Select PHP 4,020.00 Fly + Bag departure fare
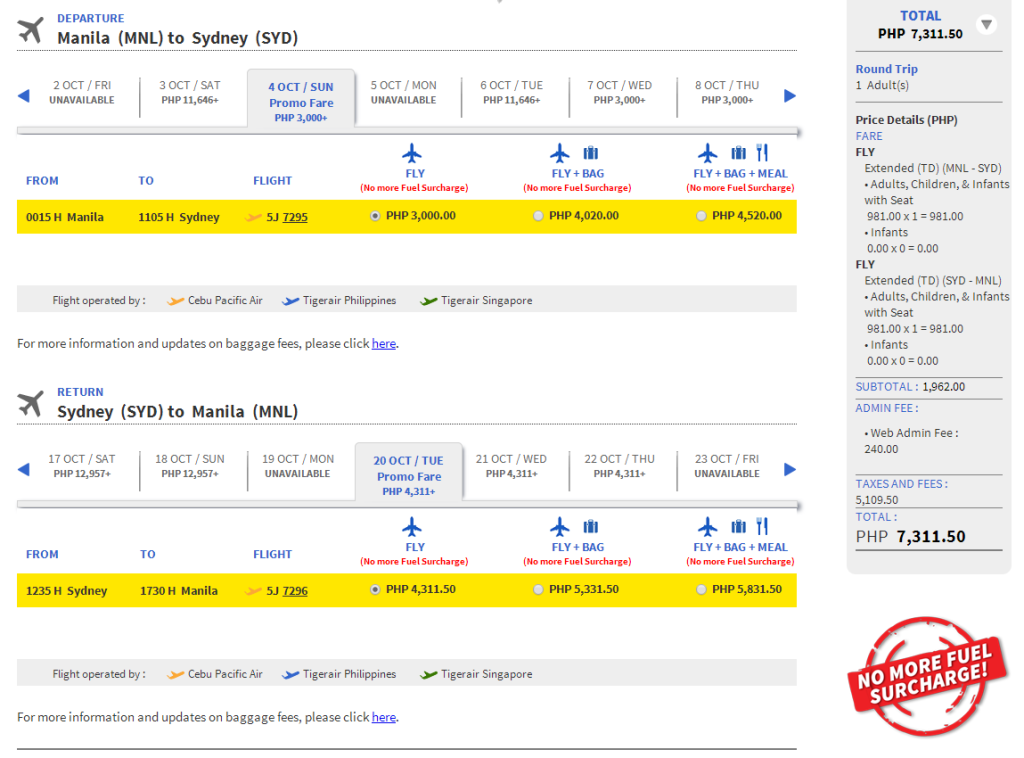 click(x=538, y=216)
